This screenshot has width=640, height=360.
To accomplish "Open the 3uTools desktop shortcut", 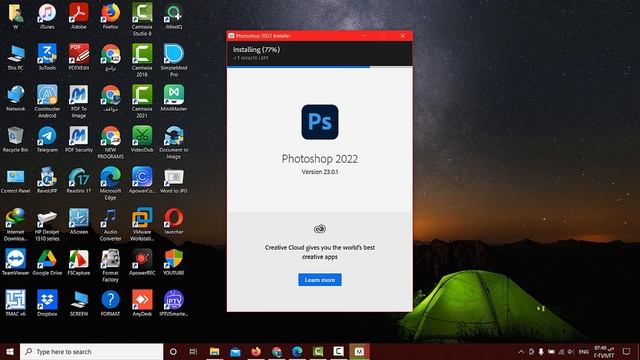I will (x=47, y=58).
